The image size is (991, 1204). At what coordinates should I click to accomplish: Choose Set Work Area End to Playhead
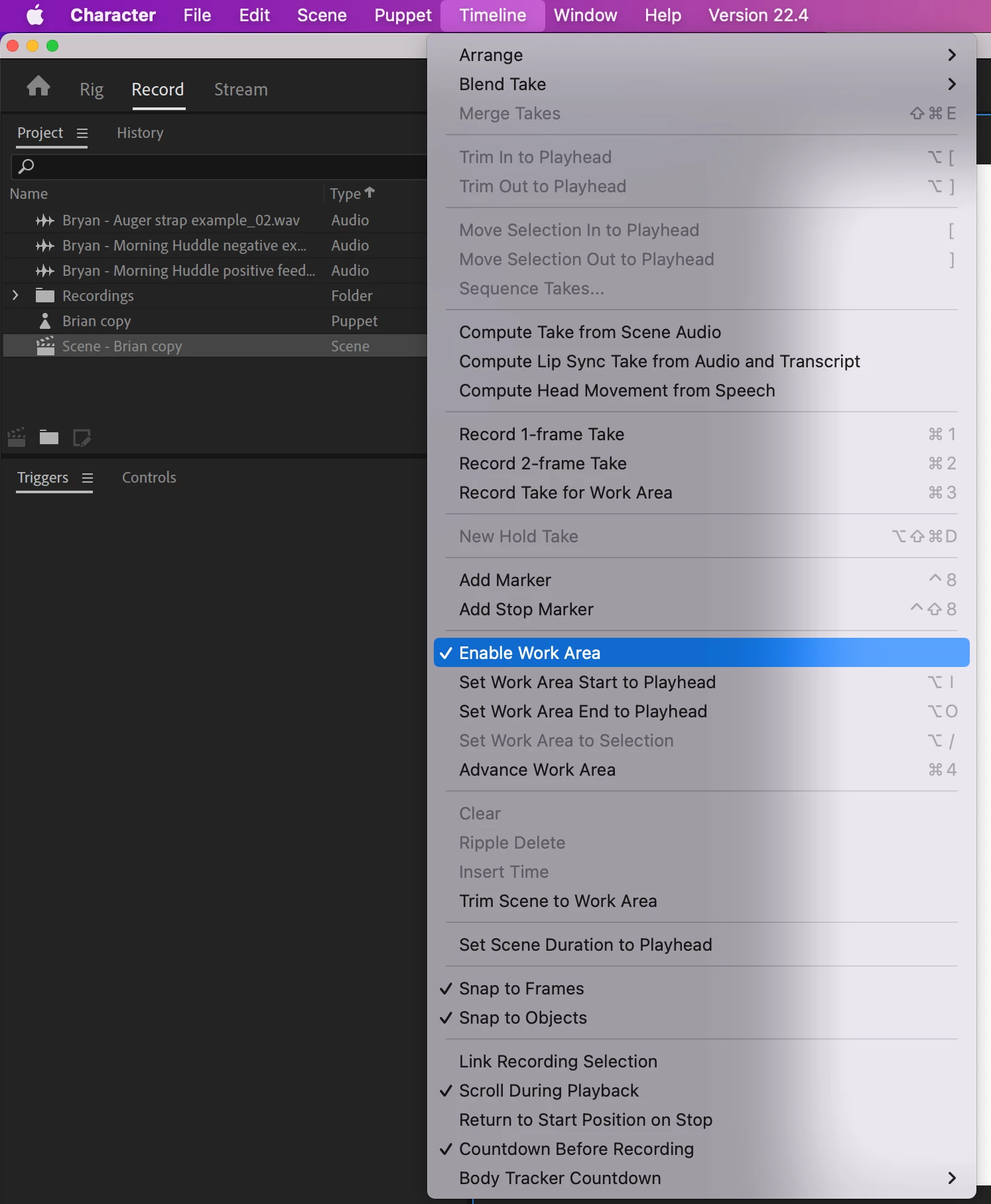pyautogui.click(x=701, y=711)
